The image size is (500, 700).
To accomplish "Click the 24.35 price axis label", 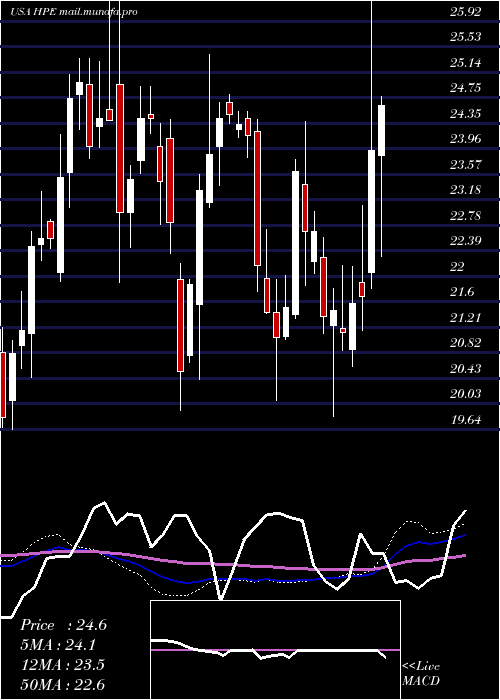I will coord(466,114).
